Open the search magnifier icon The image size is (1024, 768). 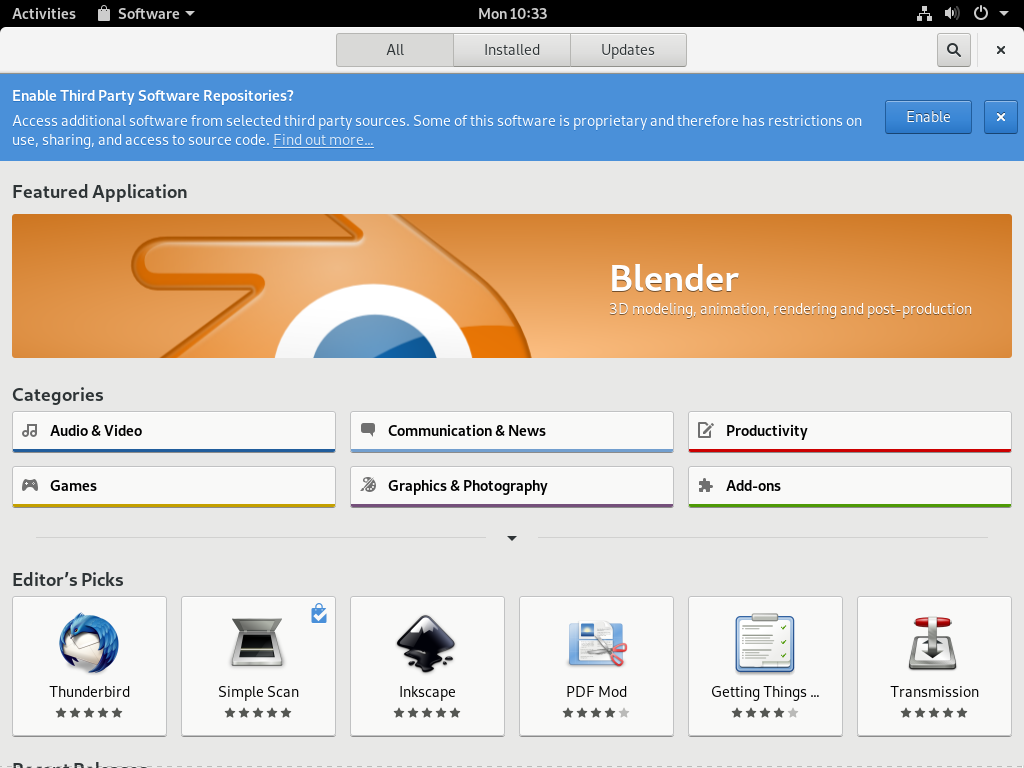[x=953, y=50]
